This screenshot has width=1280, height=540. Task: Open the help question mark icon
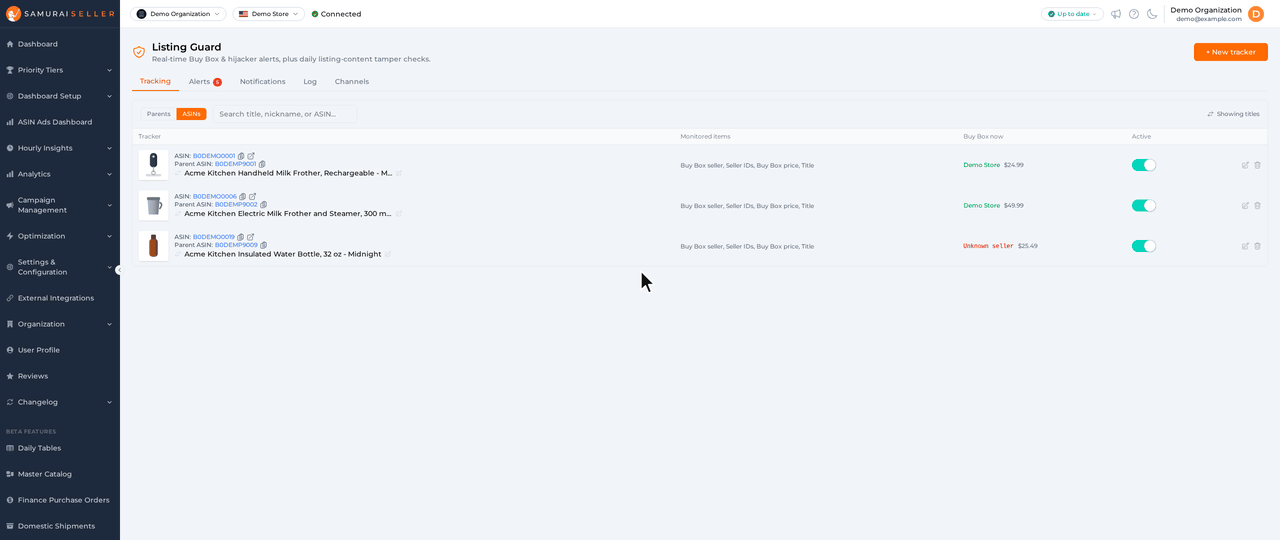[x=1134, y=14]
